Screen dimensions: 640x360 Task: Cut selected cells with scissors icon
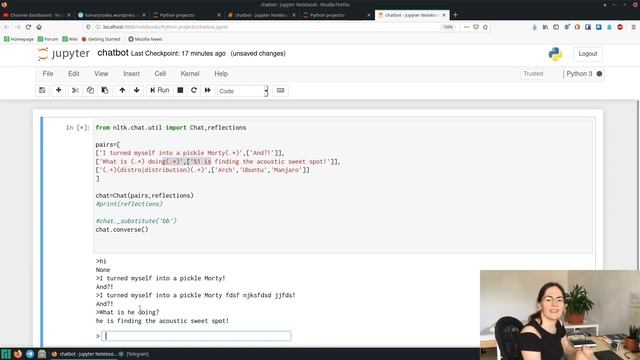tap(75, 90)
